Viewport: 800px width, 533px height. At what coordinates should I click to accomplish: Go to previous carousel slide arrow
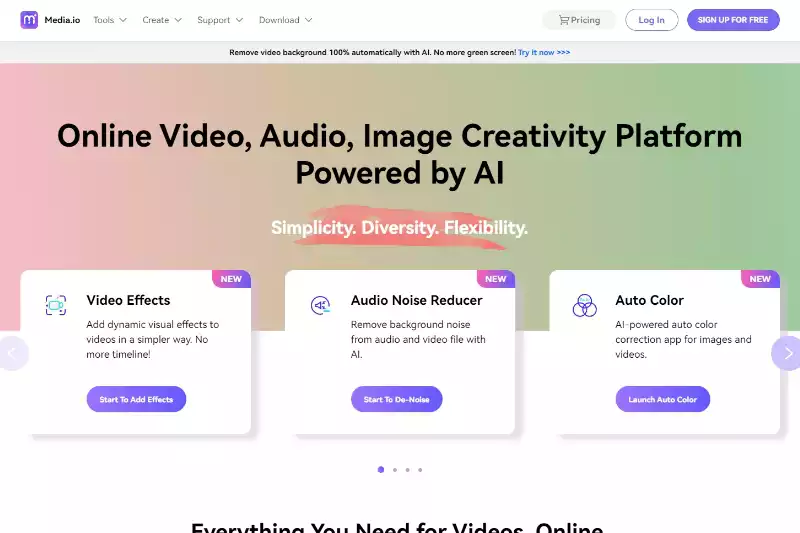point(12,353)
